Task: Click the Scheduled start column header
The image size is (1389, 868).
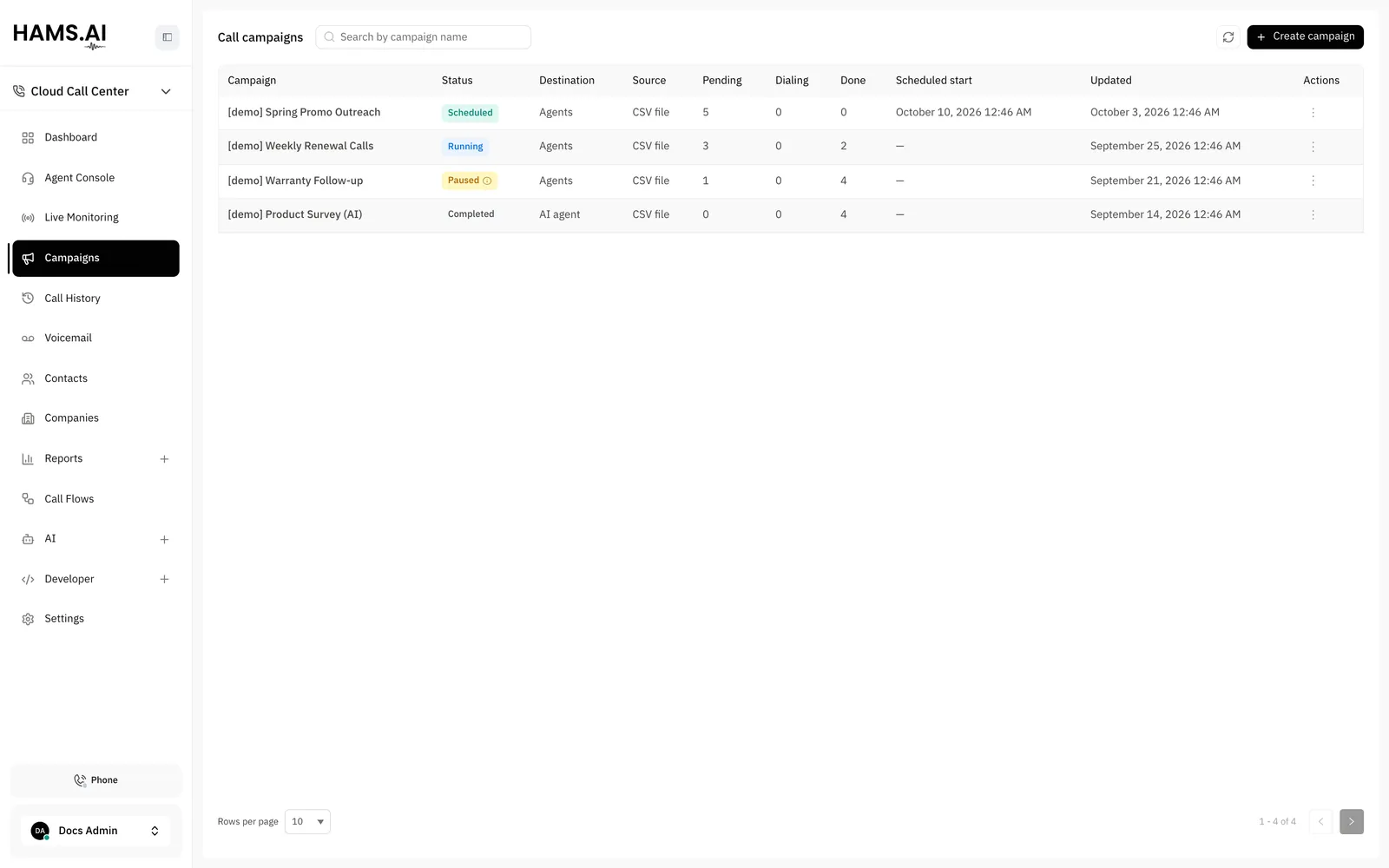Action: point(933,81)
